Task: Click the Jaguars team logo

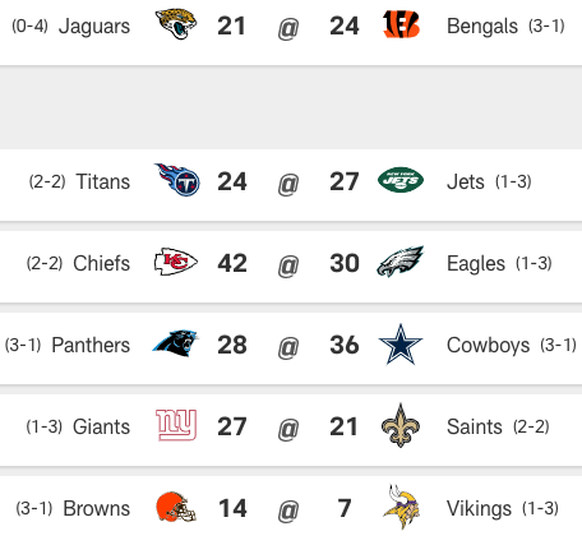Action: [176, 25]
